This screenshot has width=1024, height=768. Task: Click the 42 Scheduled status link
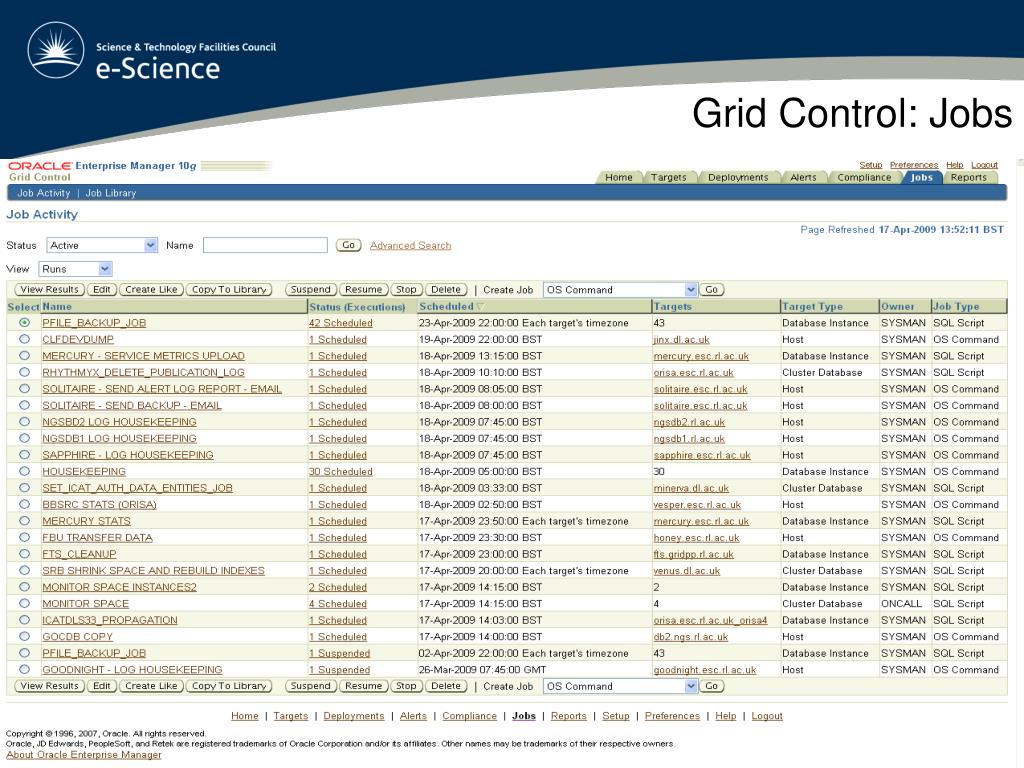(x=340, y=323)
